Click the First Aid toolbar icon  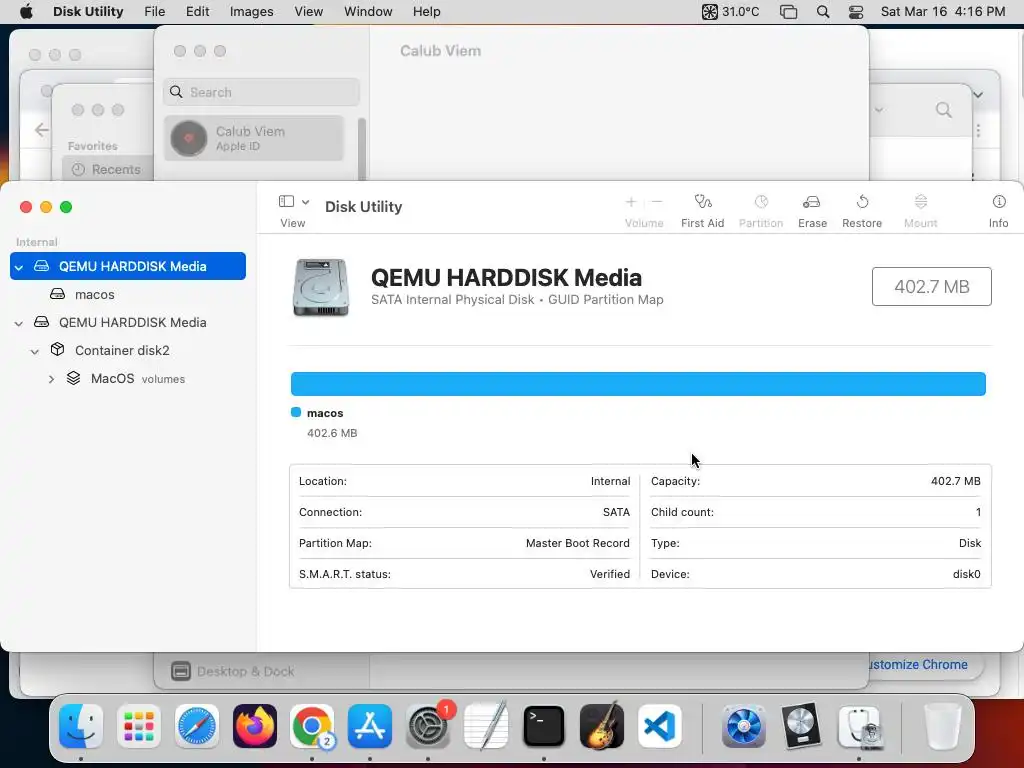703,202
